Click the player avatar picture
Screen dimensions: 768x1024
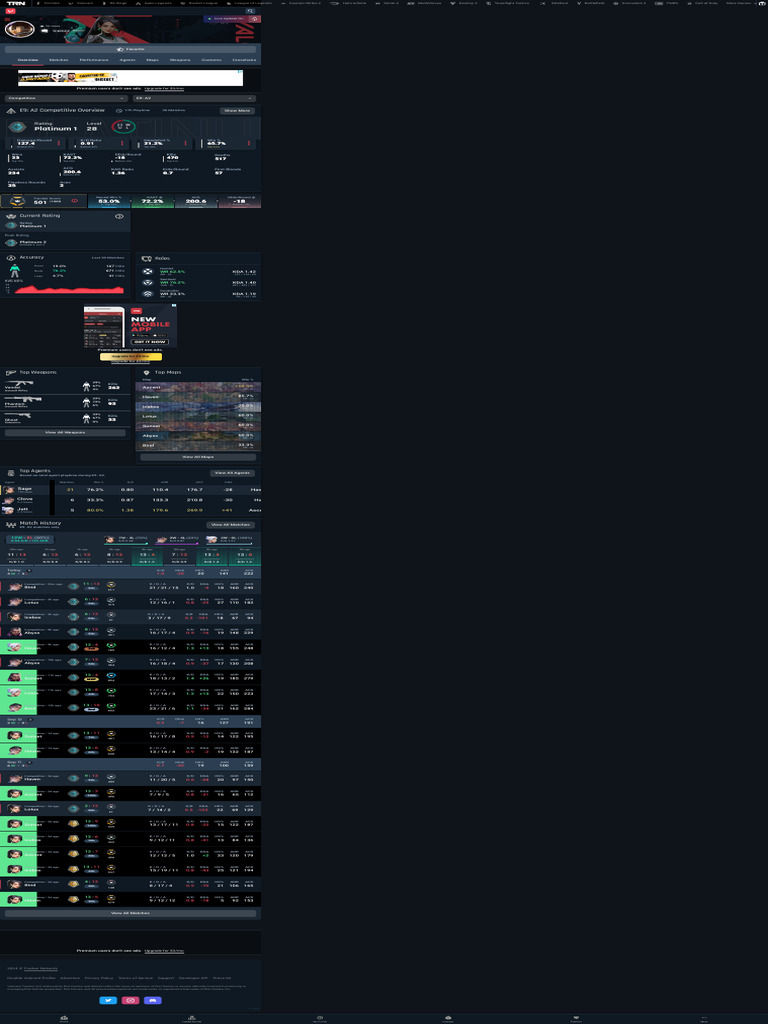point(20,29)
